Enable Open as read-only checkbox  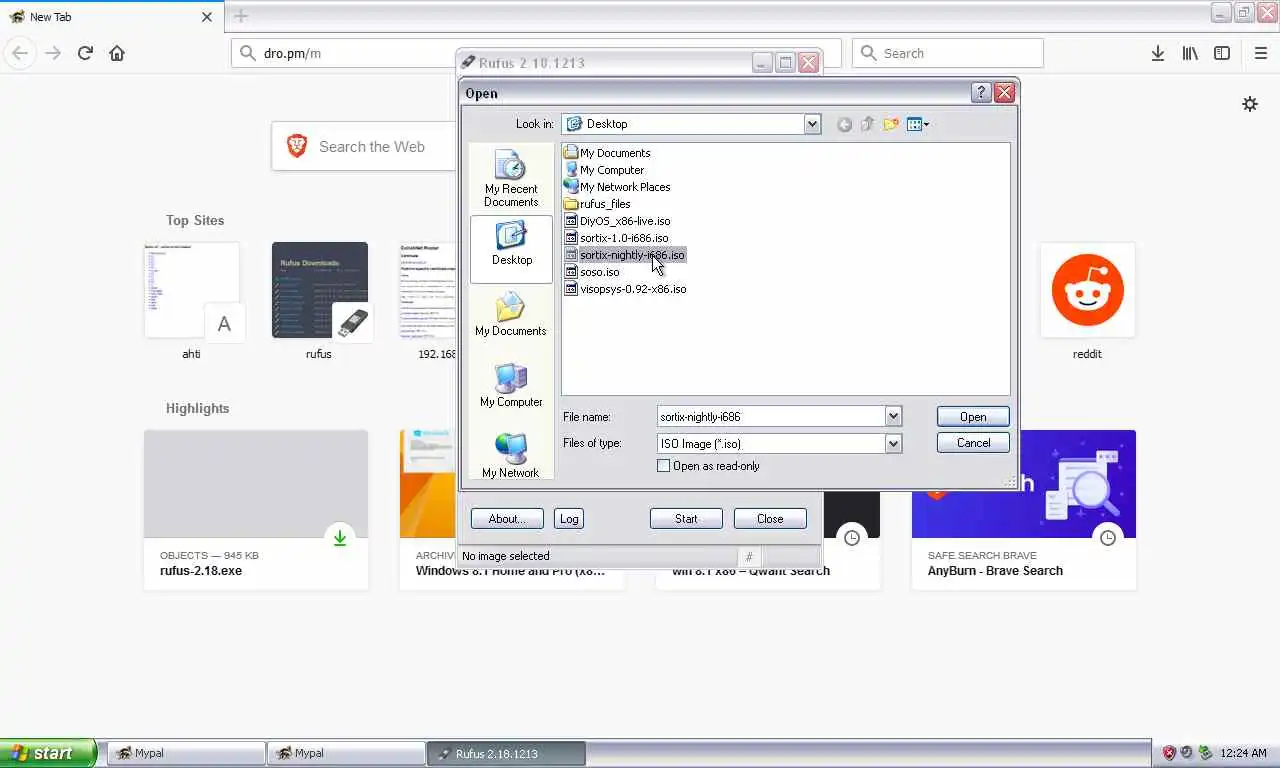coord(663,466)
